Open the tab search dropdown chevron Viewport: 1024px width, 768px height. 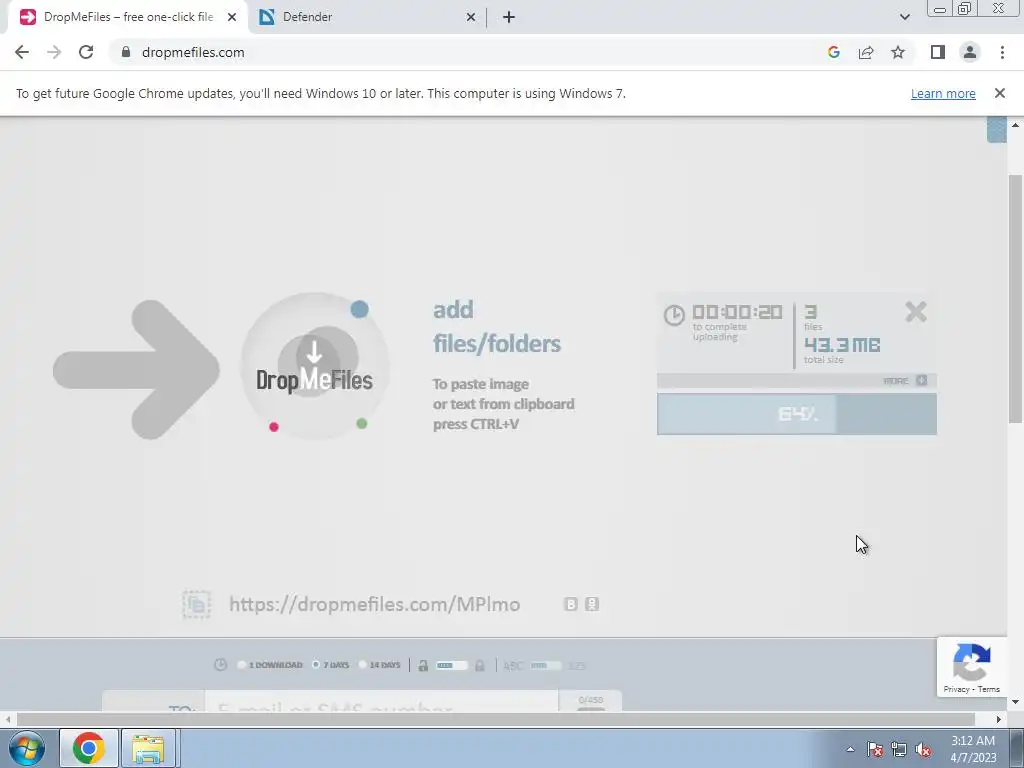904,18
